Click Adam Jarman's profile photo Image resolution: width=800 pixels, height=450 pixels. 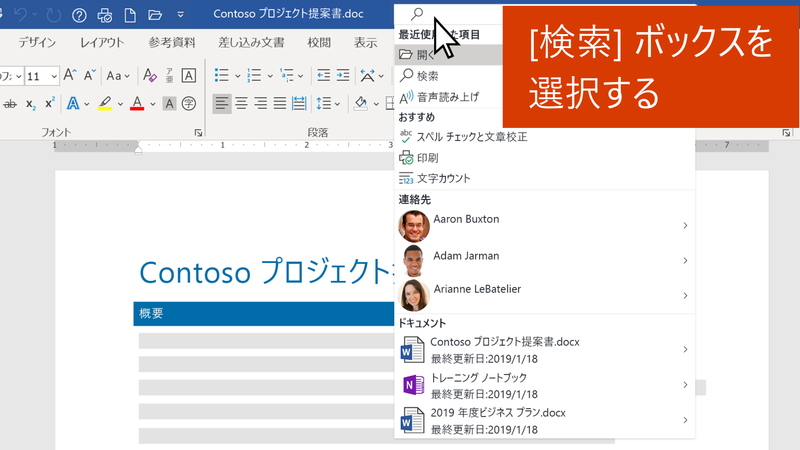pos(413,260)
